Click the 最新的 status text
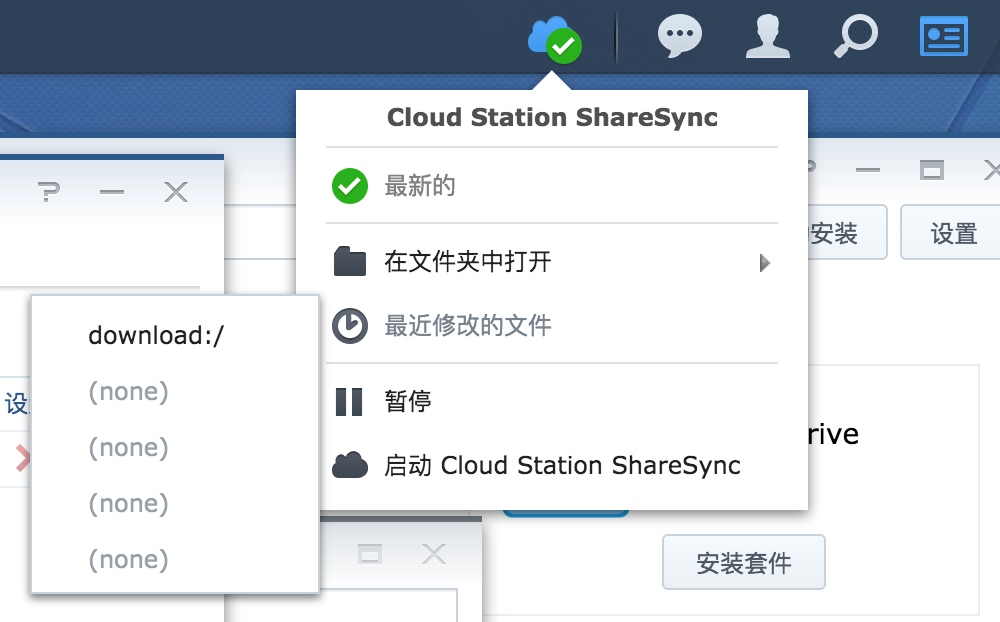Viewport: 1000px width, 622px height. coord(420,186)
